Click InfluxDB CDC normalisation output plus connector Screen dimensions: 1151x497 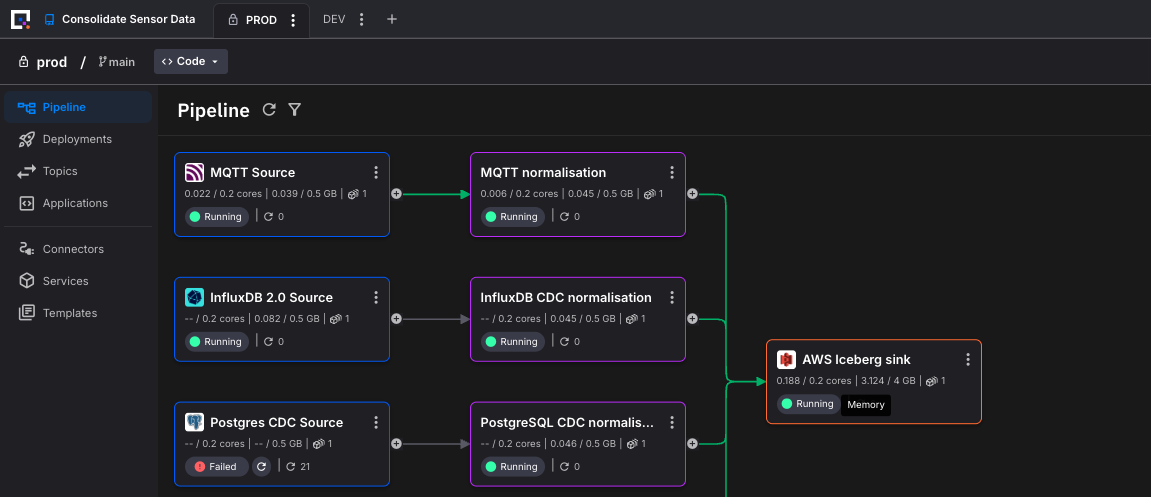[x=692, y=319]
